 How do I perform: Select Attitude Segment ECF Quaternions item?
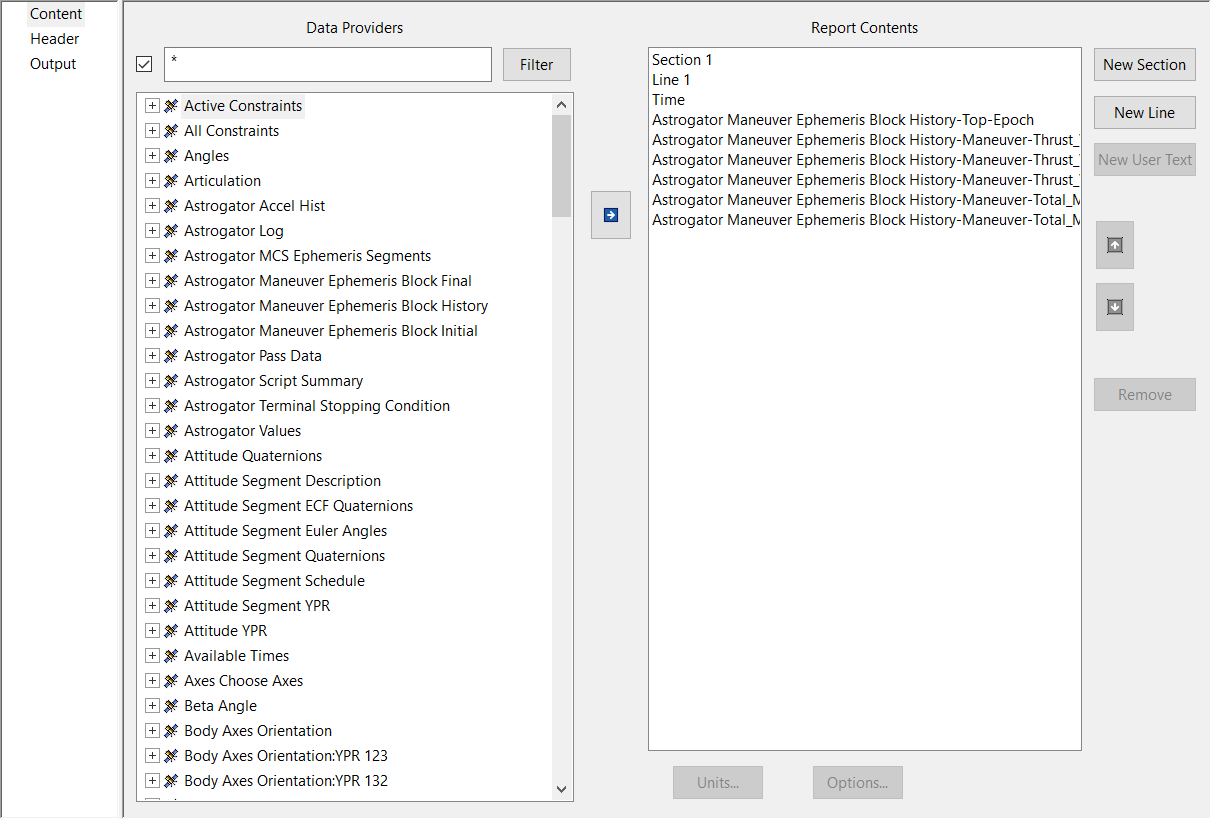pyautogui.click(x=298, y=505)
